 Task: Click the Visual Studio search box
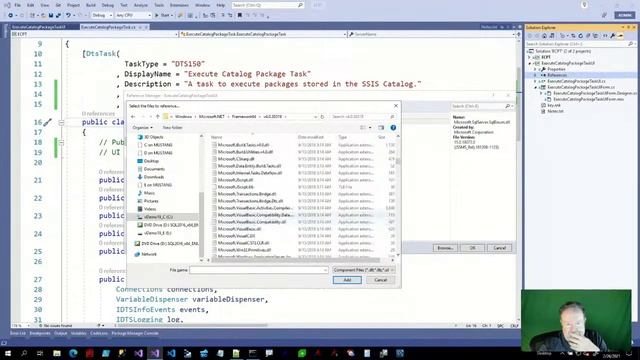coord(267,5)
